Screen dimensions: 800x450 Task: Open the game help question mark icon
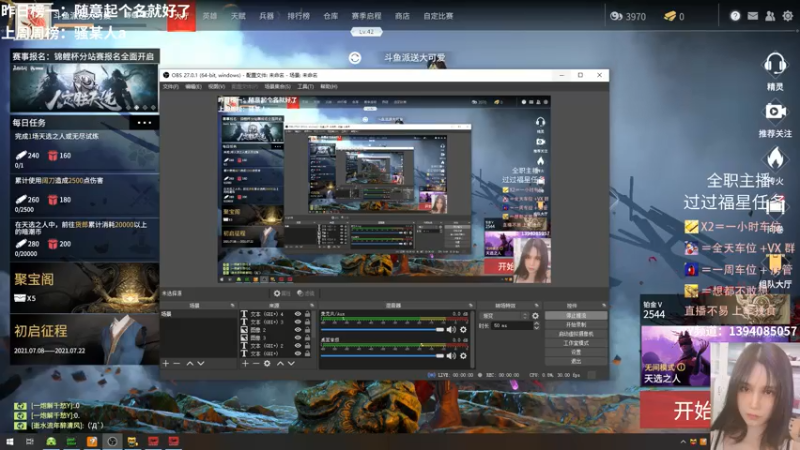(735, 16)
